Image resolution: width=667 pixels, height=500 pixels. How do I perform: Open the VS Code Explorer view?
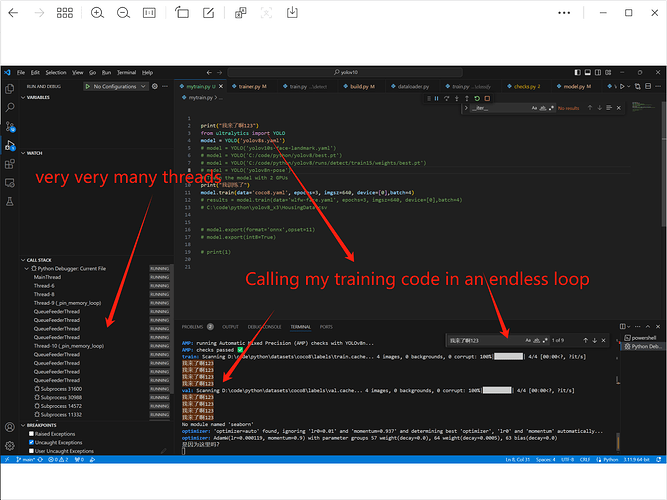[9, 89]
